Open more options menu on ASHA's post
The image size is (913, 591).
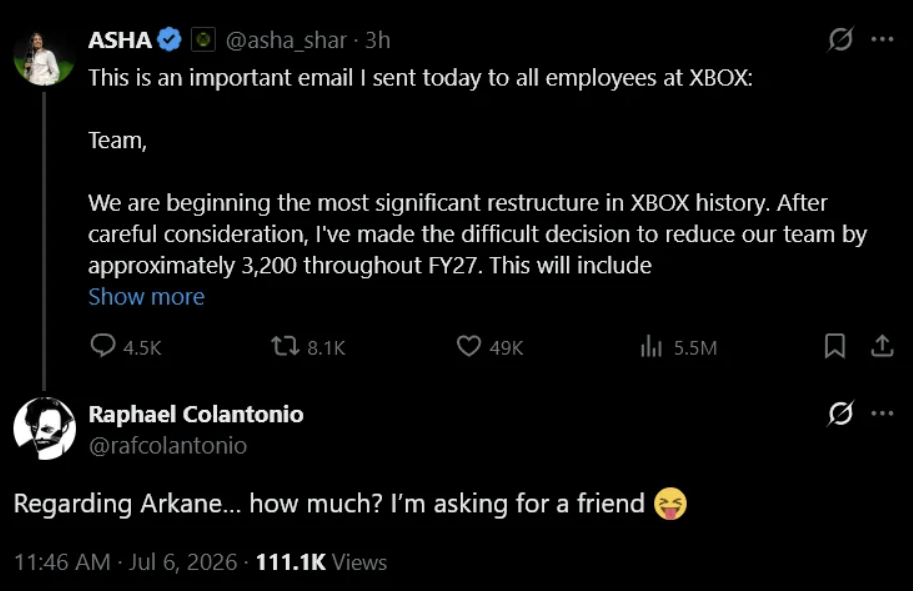click(x=882, y=40)
